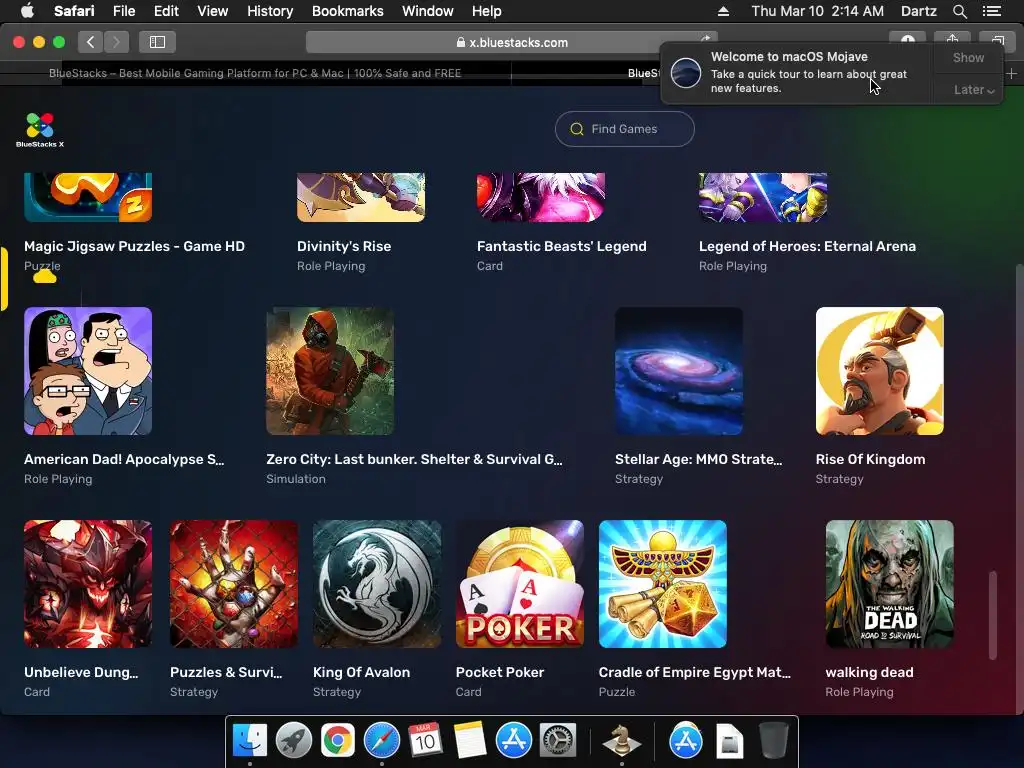Select the Fantastic Beasts' Legend icon
This screenshot has width=1024, height=768.
pyautogui.click(x=541, y=197)
